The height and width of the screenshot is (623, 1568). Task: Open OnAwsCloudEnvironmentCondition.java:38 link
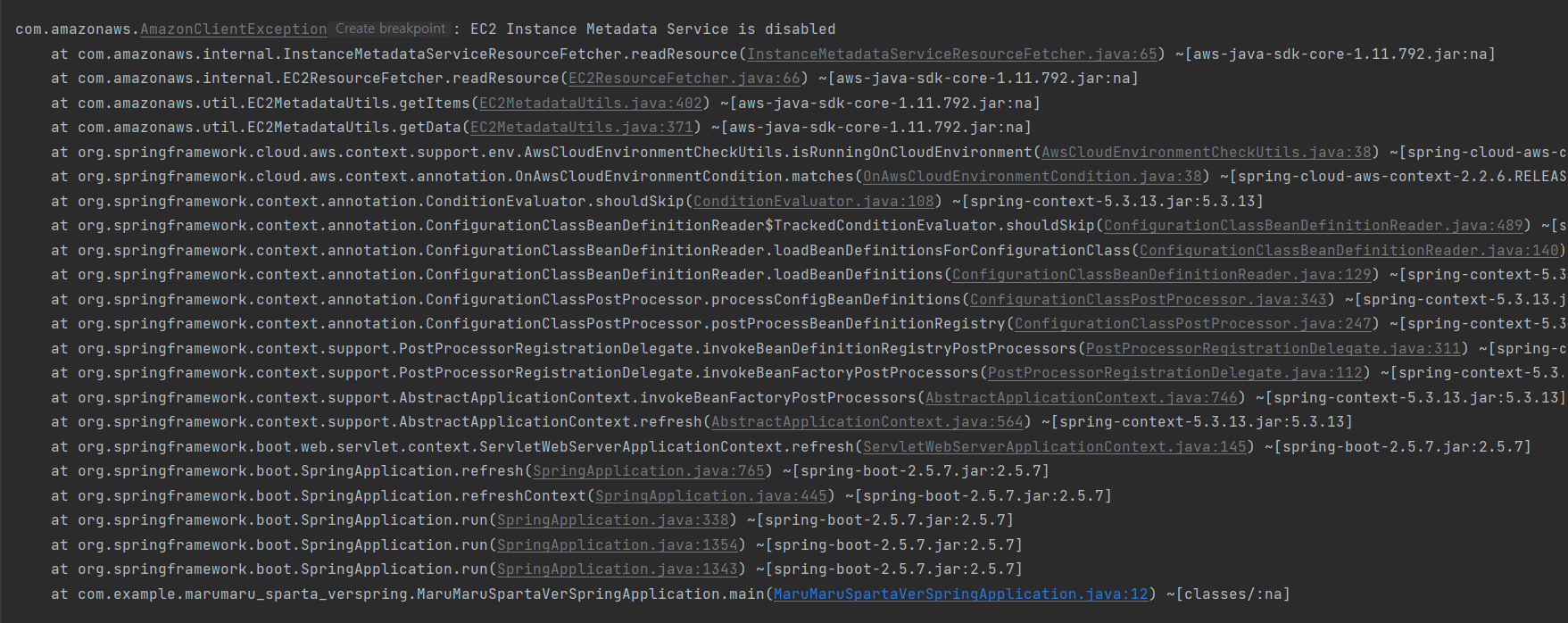click(1033, 177)
